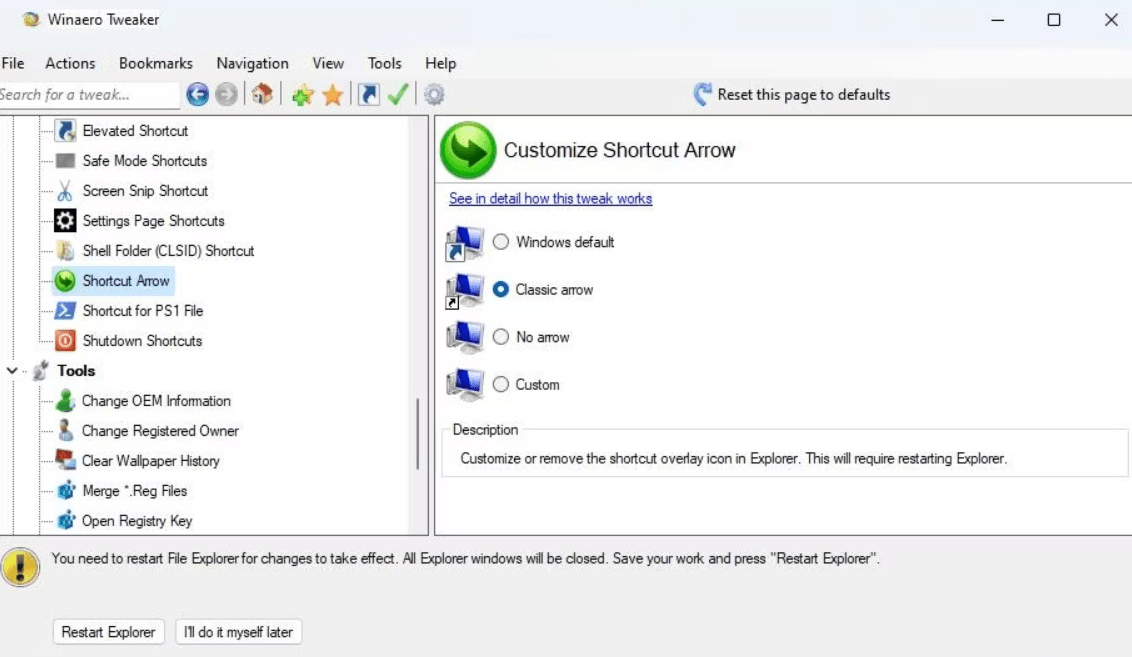Viewport: 1132px width, 657px height.
Task: Click the Open Registry Key icon
Action: pos(66,520)
